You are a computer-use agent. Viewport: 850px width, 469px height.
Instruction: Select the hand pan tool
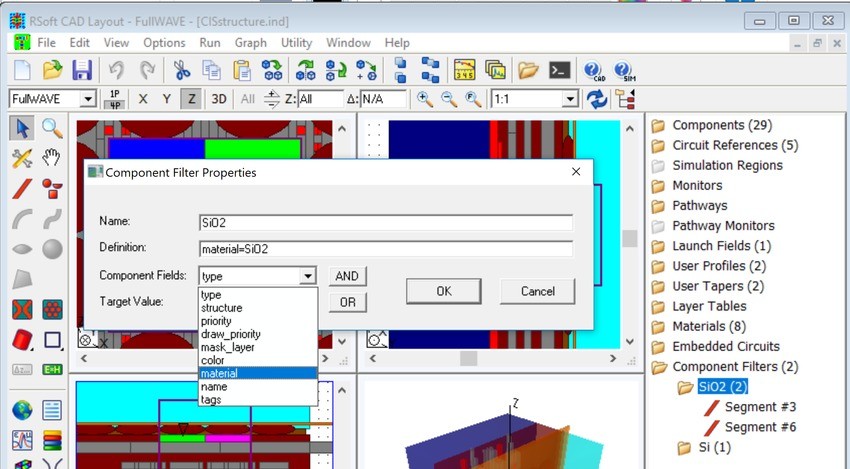tap(52, 158)
